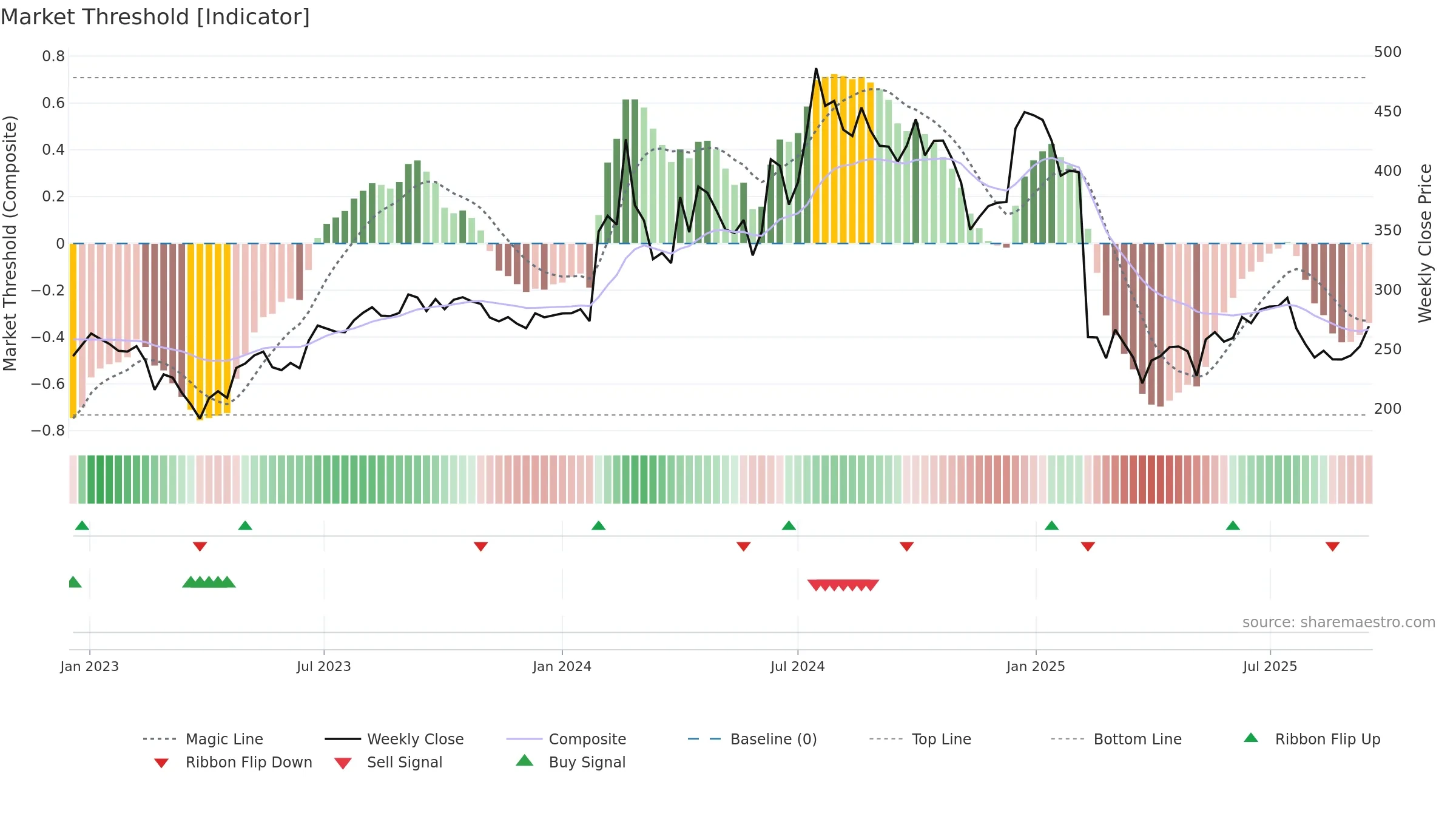Click the Ribbon Flip Up marker near Jun 2025
The image size is (1456, 819).
1233,525
